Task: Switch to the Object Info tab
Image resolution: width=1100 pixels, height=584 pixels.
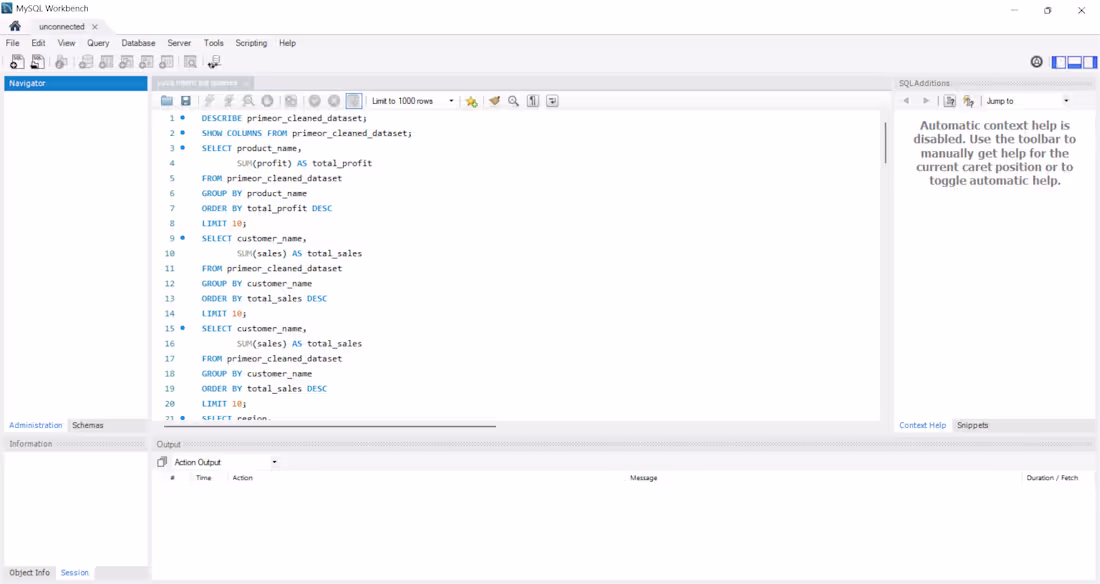Action: 29,573
